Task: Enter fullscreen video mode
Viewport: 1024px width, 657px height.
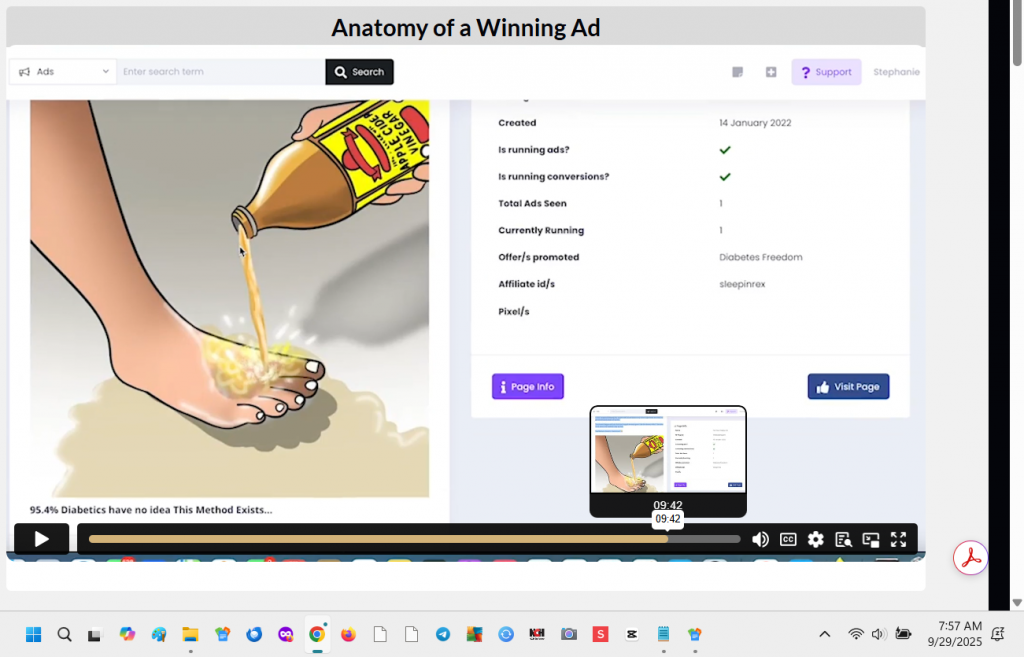Action: 898,539
